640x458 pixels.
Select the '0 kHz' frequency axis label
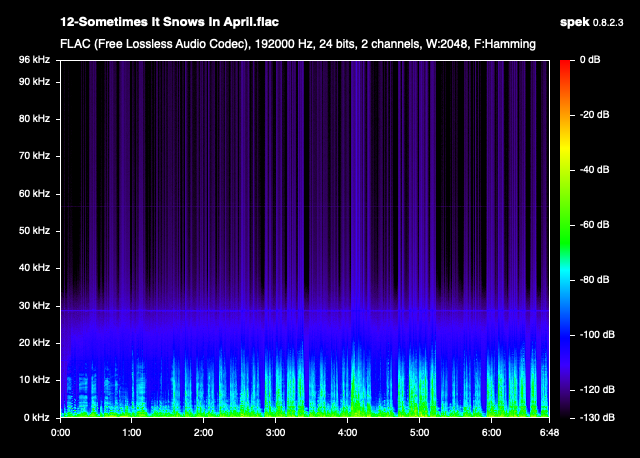click(x=37, y=418)
